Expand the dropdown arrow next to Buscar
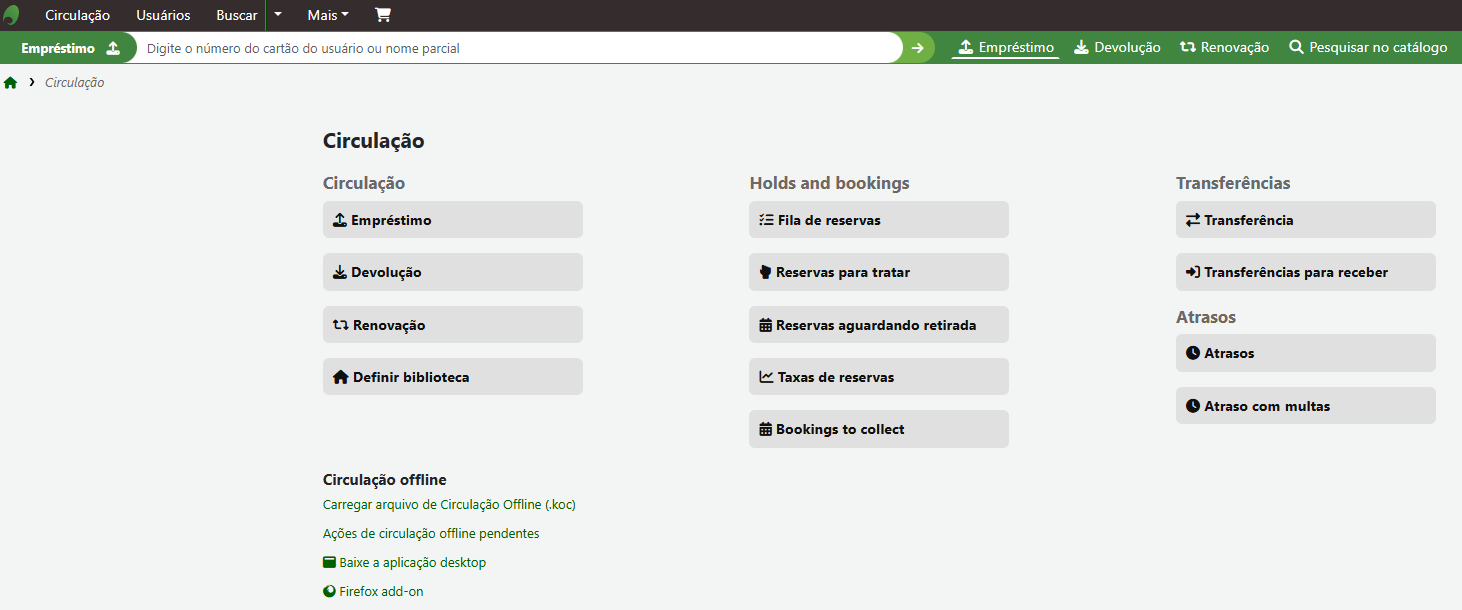1462x610 pixels. [278, 15]
